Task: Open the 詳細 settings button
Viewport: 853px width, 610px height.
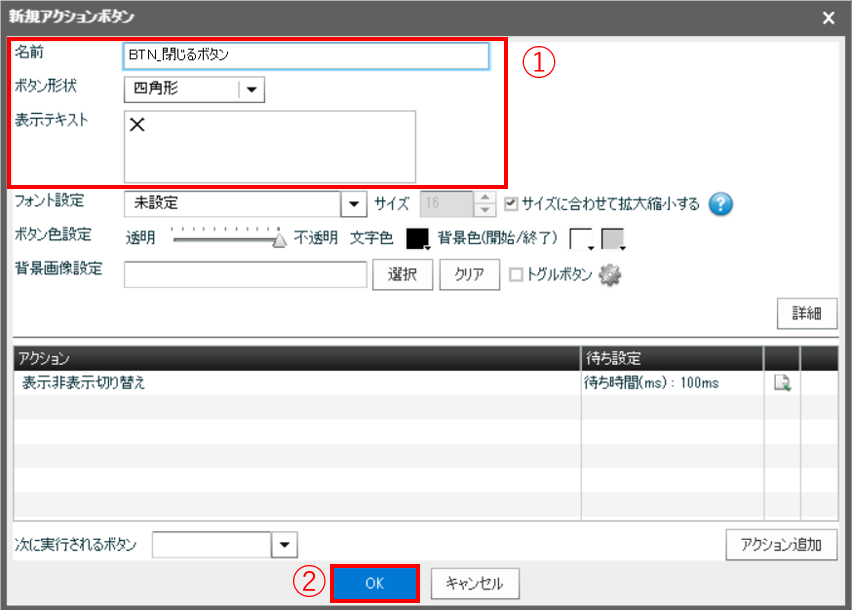Action: [x=806, y=313]
